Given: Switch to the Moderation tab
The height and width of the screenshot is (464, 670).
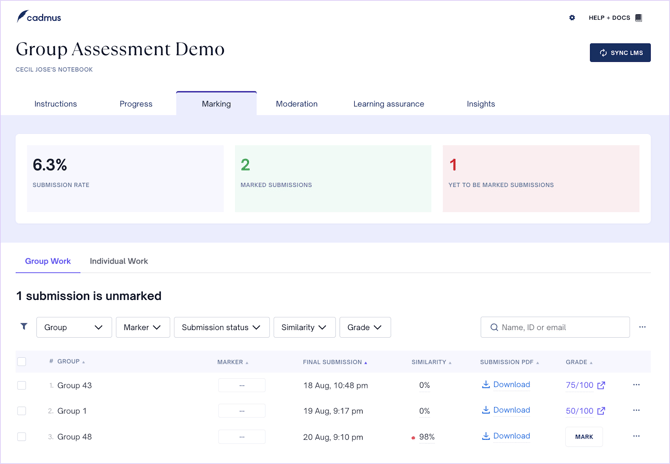Looking at the screenshot, I should [296, 104].
